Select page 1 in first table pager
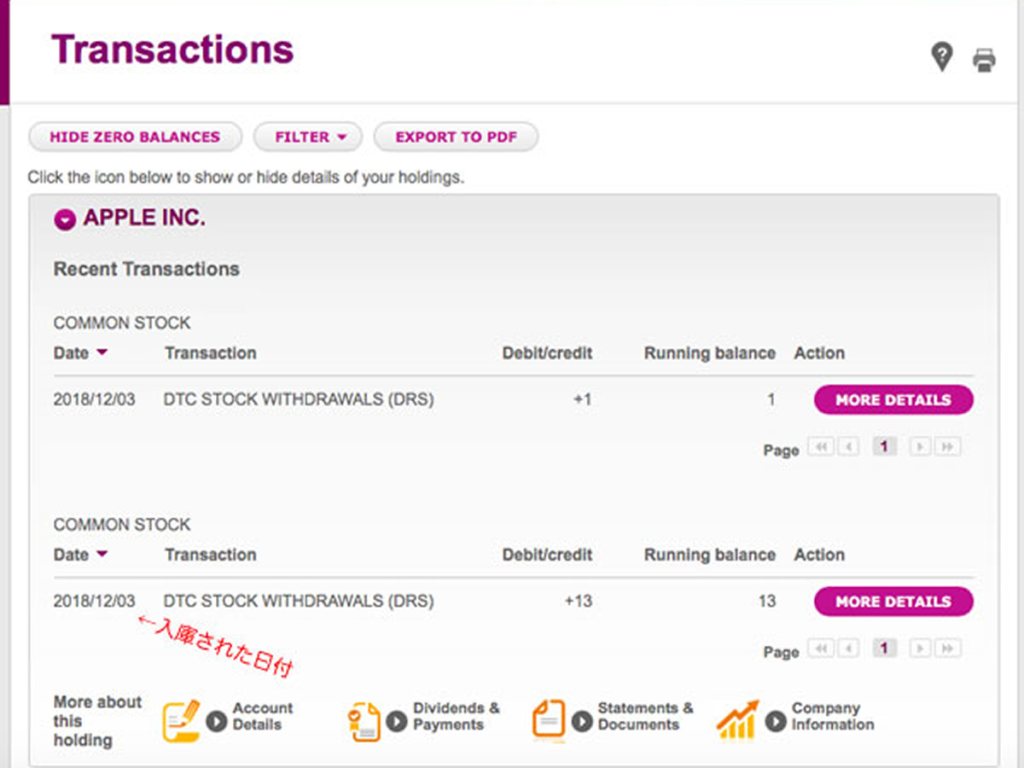 point(884,447)
